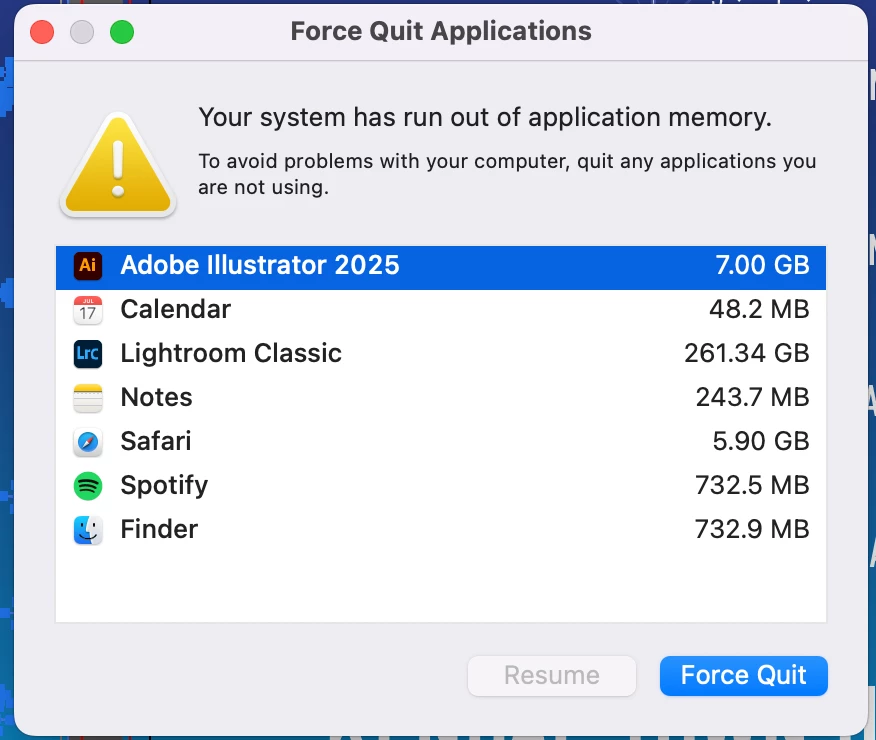876x740 pixels.
Task: Click the Lightroom Classic Lrc icon
Action: click(88, 354)
